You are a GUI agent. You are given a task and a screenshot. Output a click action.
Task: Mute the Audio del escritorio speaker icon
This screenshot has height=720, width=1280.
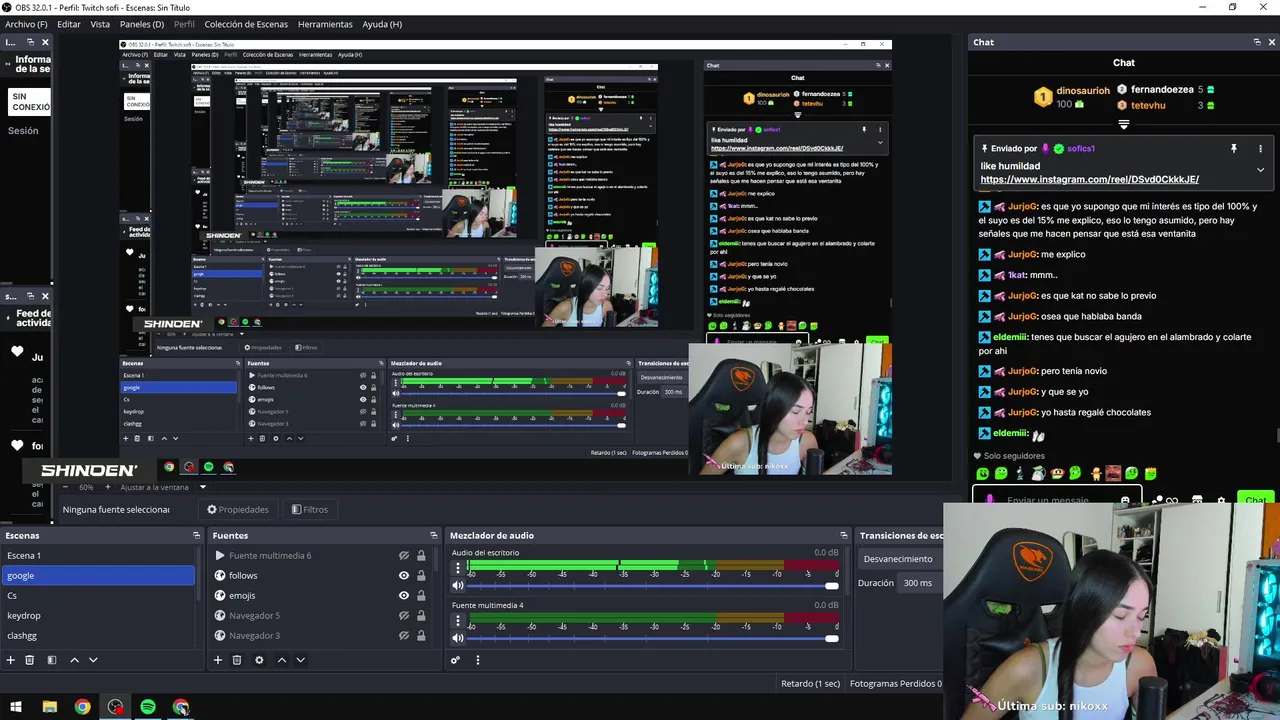[x=458, y=586]
